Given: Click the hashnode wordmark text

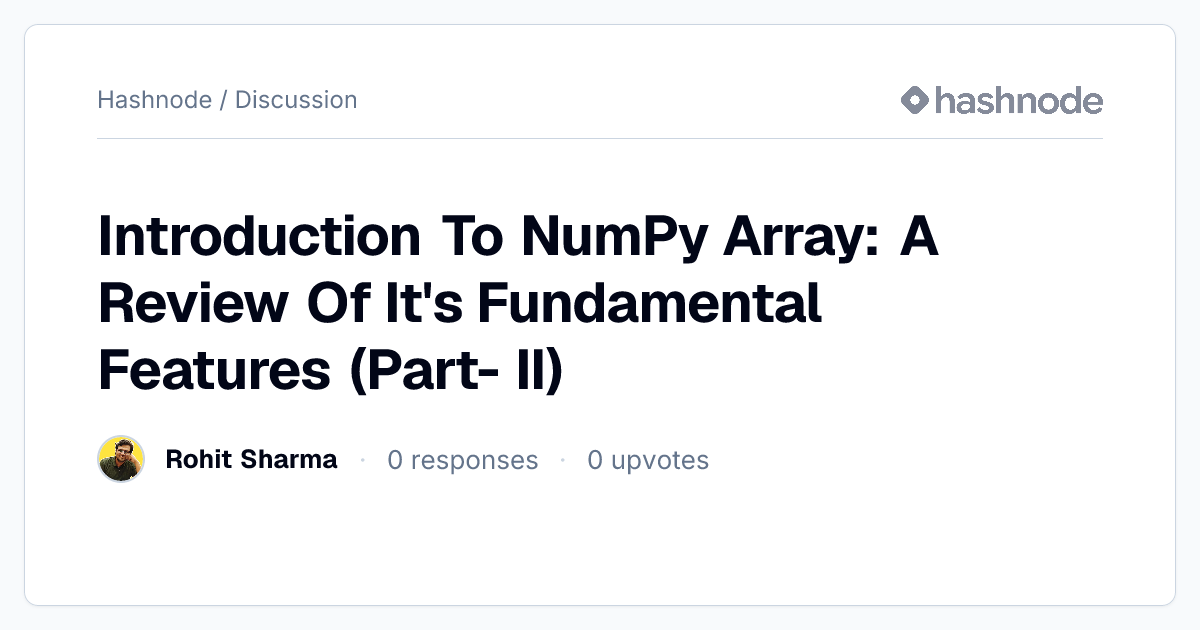Looking at the screenshot, I should [1019, 100].
